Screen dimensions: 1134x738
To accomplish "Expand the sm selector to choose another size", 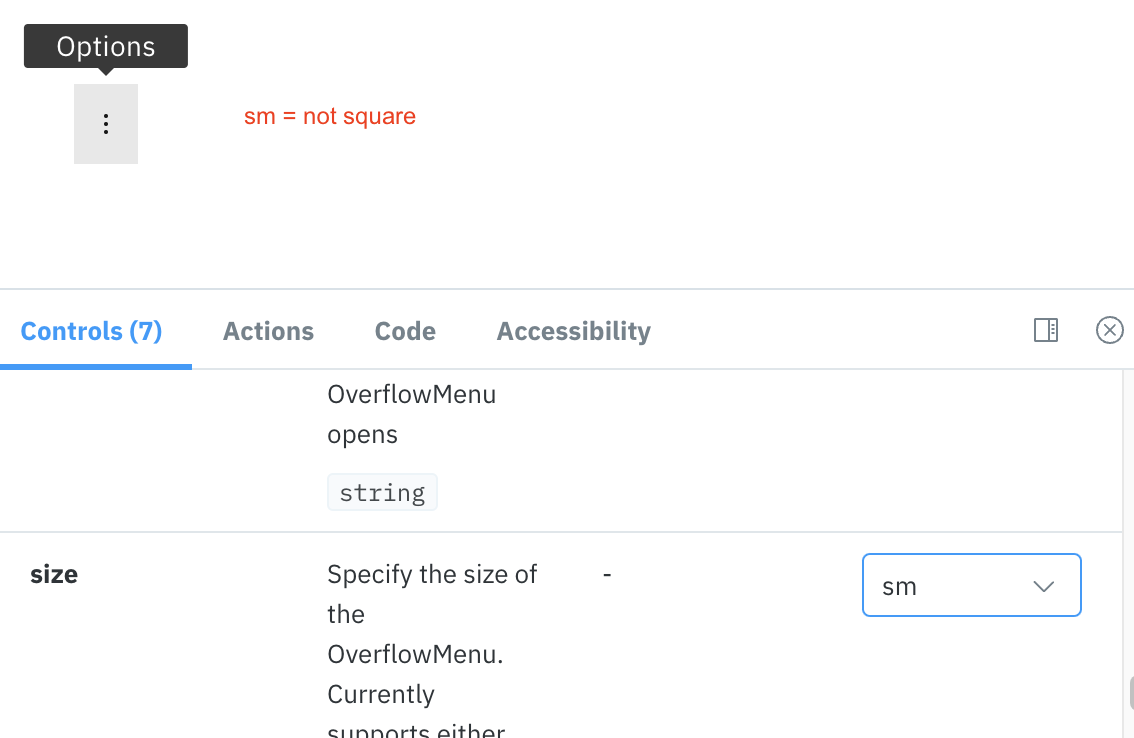I will click(971, 585).
